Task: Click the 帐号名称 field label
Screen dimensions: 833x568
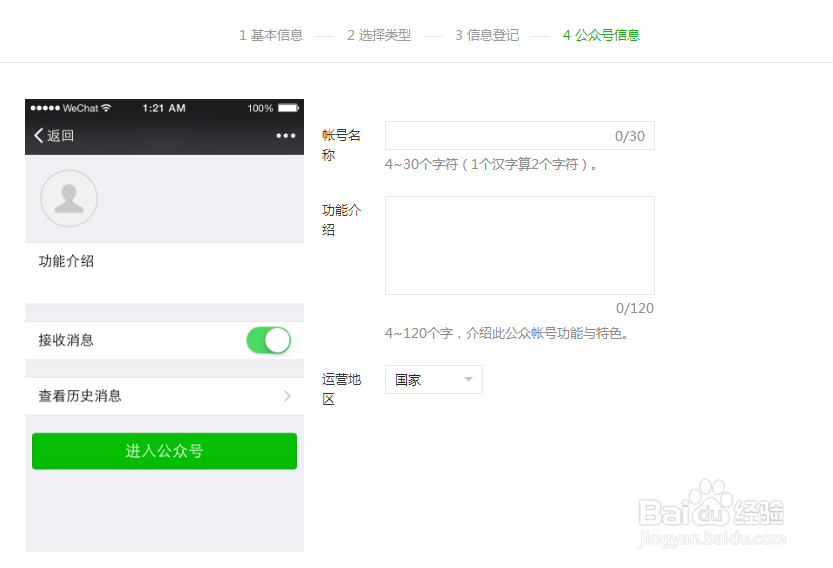Action: 341,145
